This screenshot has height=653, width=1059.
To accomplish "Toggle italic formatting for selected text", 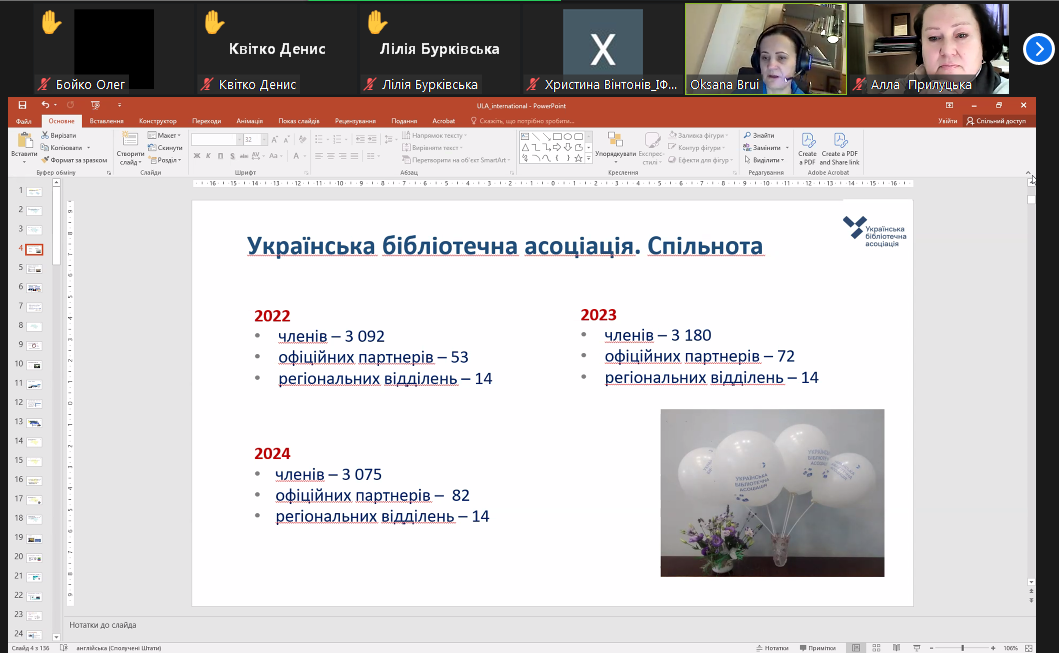I will 207,155.
